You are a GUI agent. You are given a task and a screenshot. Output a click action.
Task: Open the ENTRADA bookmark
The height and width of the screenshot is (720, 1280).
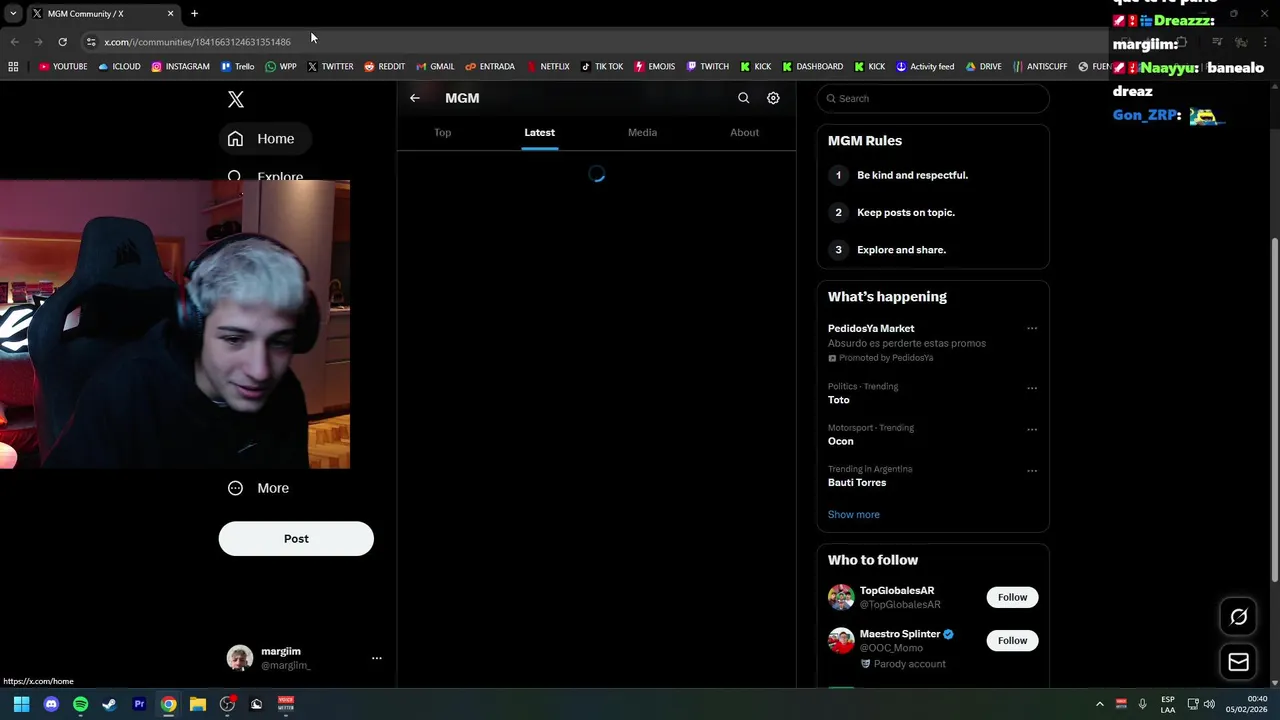(x=490, y=66)
